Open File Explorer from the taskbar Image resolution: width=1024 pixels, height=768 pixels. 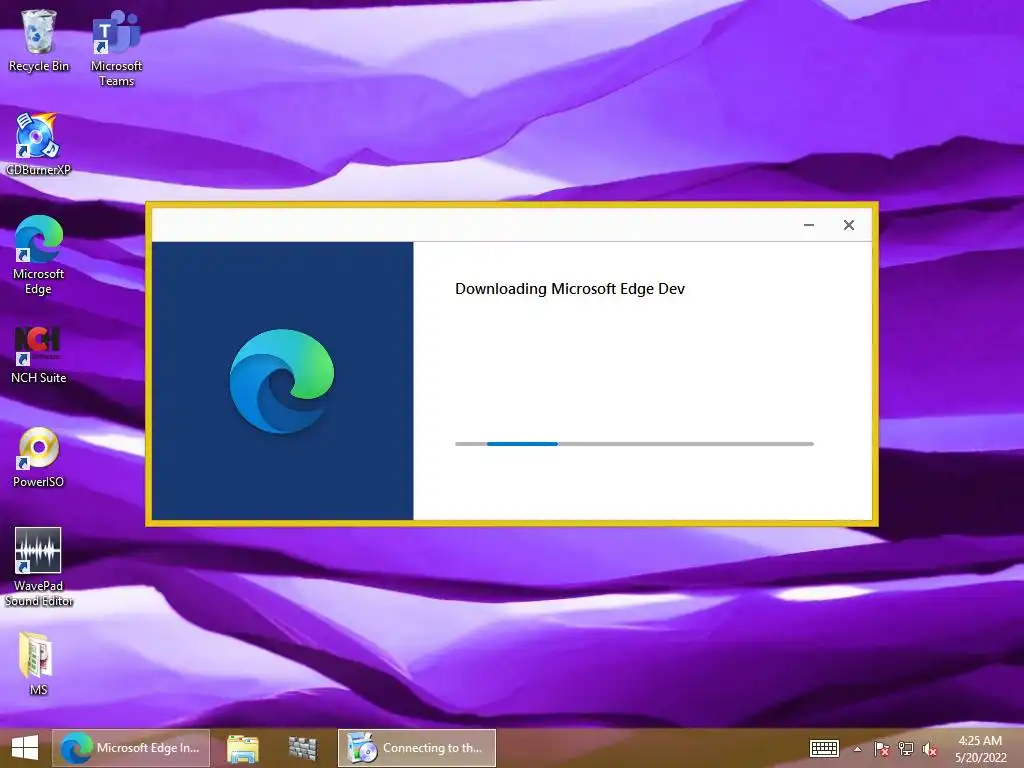click(x=242, y=748)
